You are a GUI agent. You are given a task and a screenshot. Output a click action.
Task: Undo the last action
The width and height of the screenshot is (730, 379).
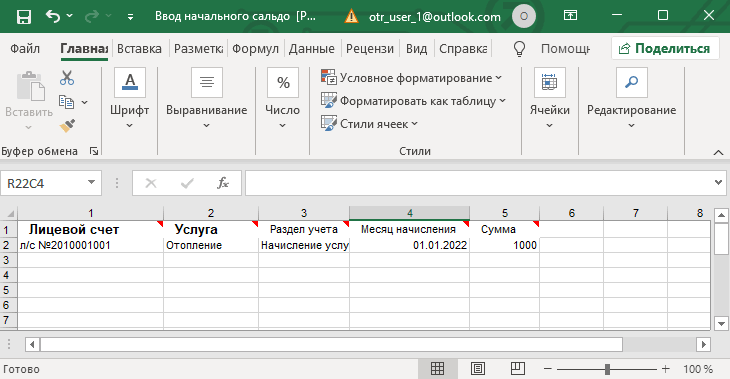53,16
